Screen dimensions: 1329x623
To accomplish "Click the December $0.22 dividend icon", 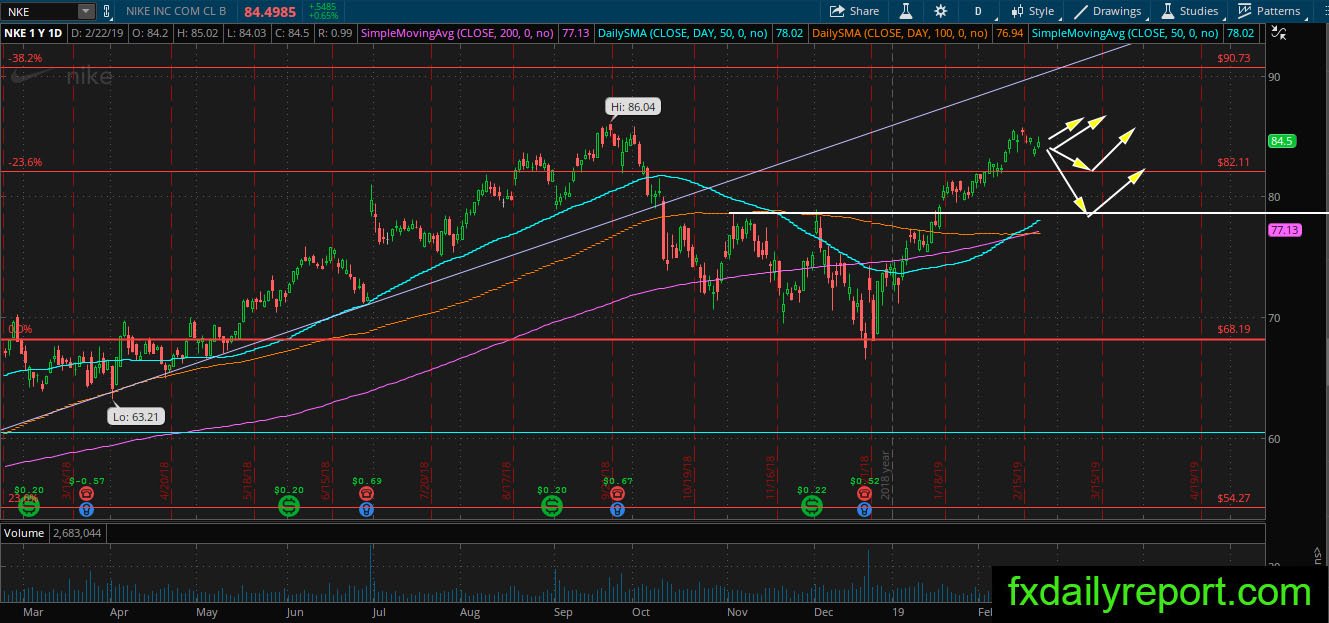I will 812,507.
